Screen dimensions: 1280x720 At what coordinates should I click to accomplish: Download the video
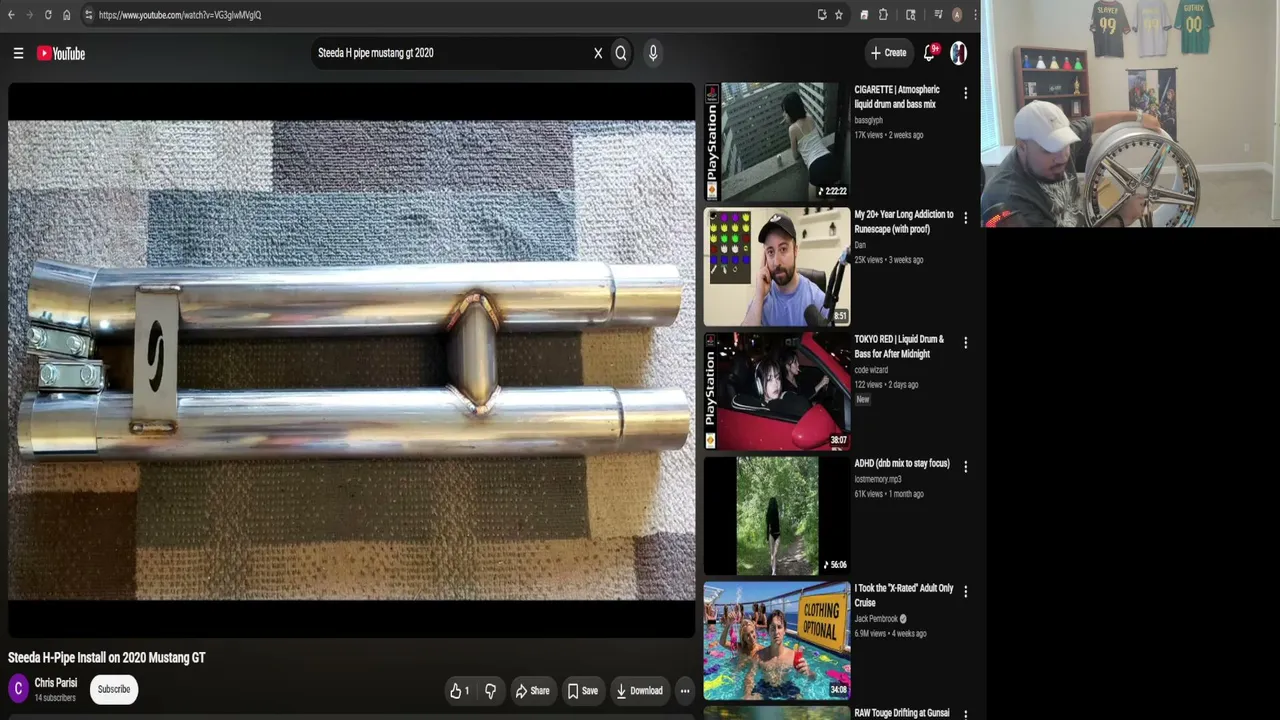pyautogui.click(x=639, y=691)
